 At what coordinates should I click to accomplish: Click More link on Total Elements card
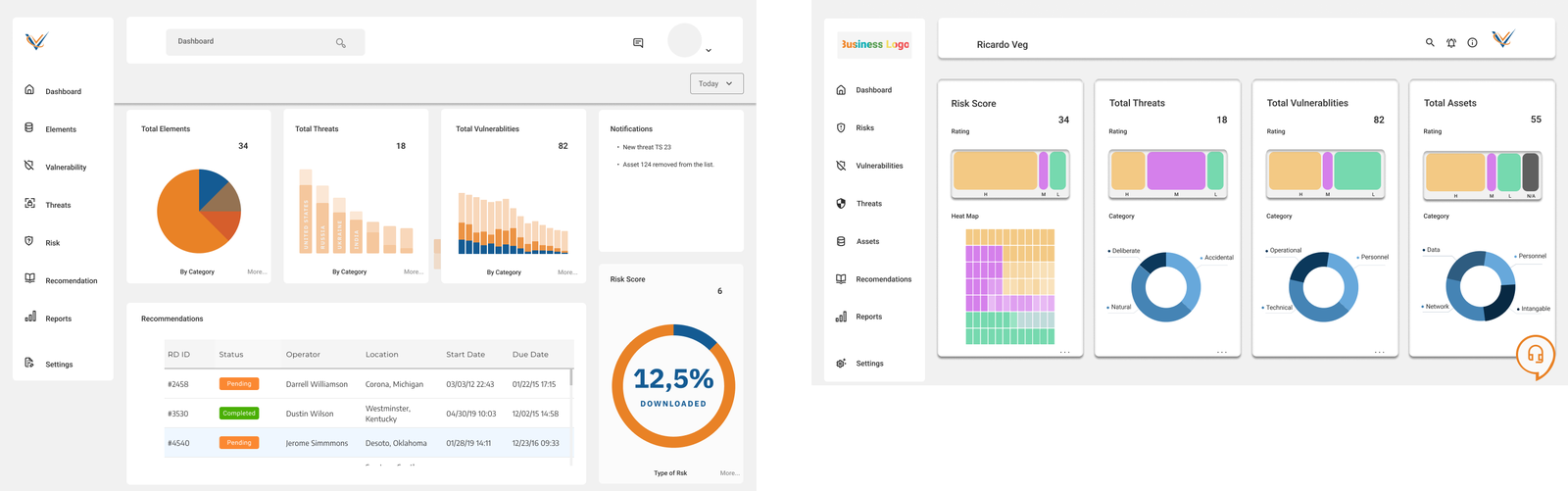(257, 271)
